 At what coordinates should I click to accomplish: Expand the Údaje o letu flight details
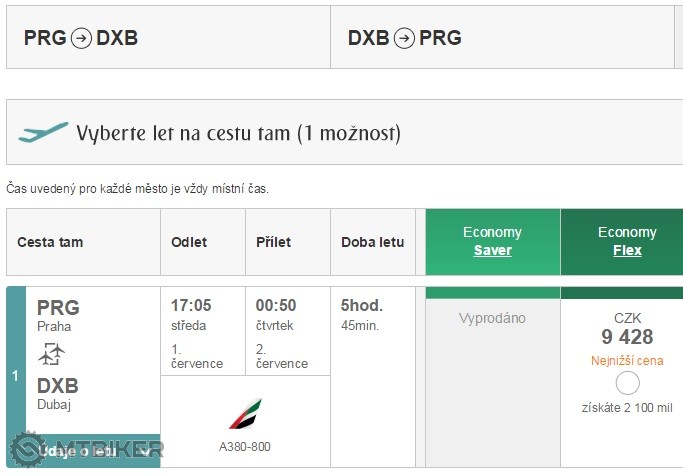[x=93, y=452]
